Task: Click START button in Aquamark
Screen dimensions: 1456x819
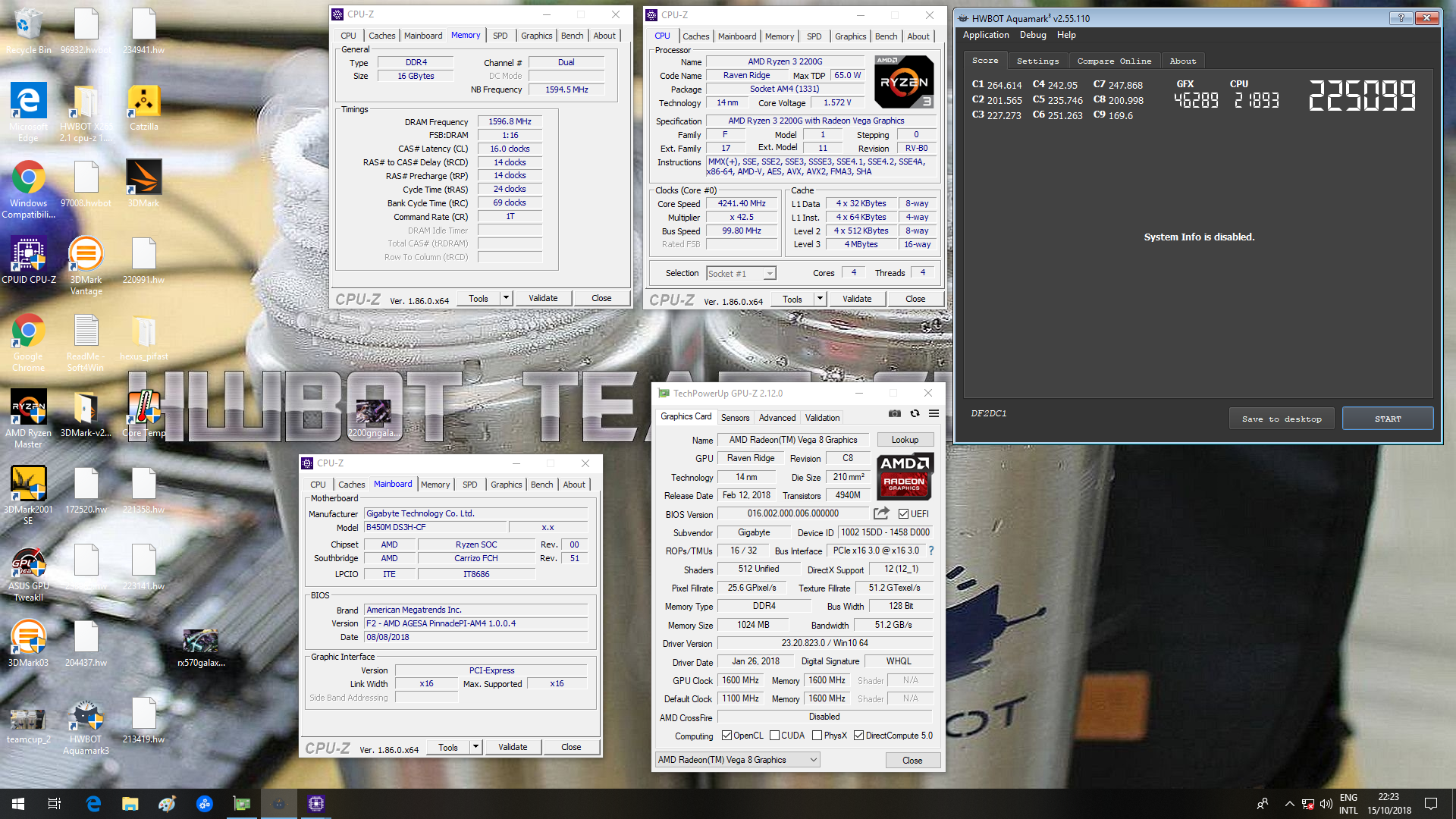Action: pos(1388,419)
